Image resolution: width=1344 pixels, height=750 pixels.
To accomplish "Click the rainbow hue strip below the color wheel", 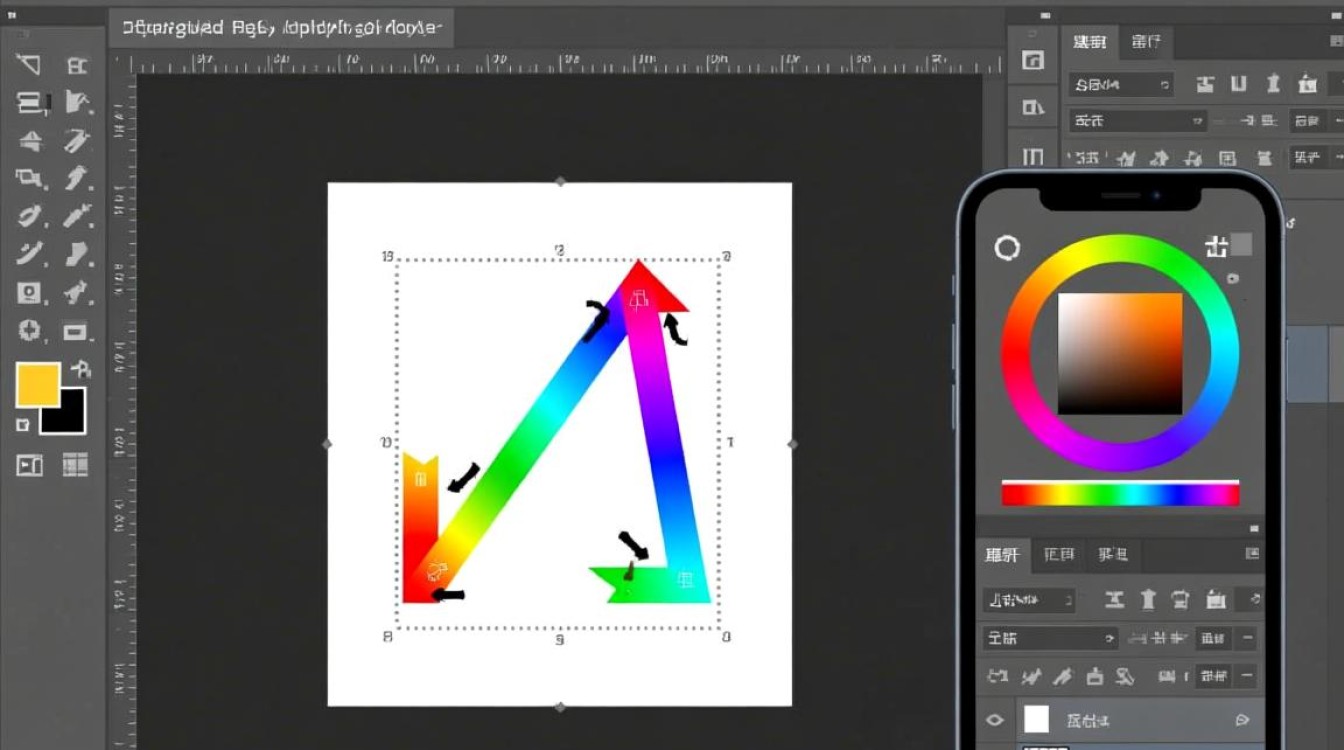I will click(x=1120, y=493).
